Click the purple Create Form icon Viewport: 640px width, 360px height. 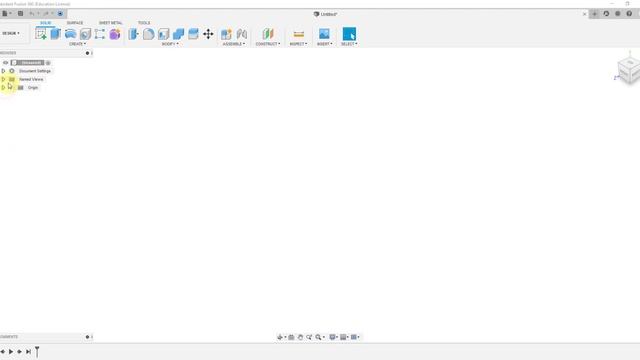115,34
